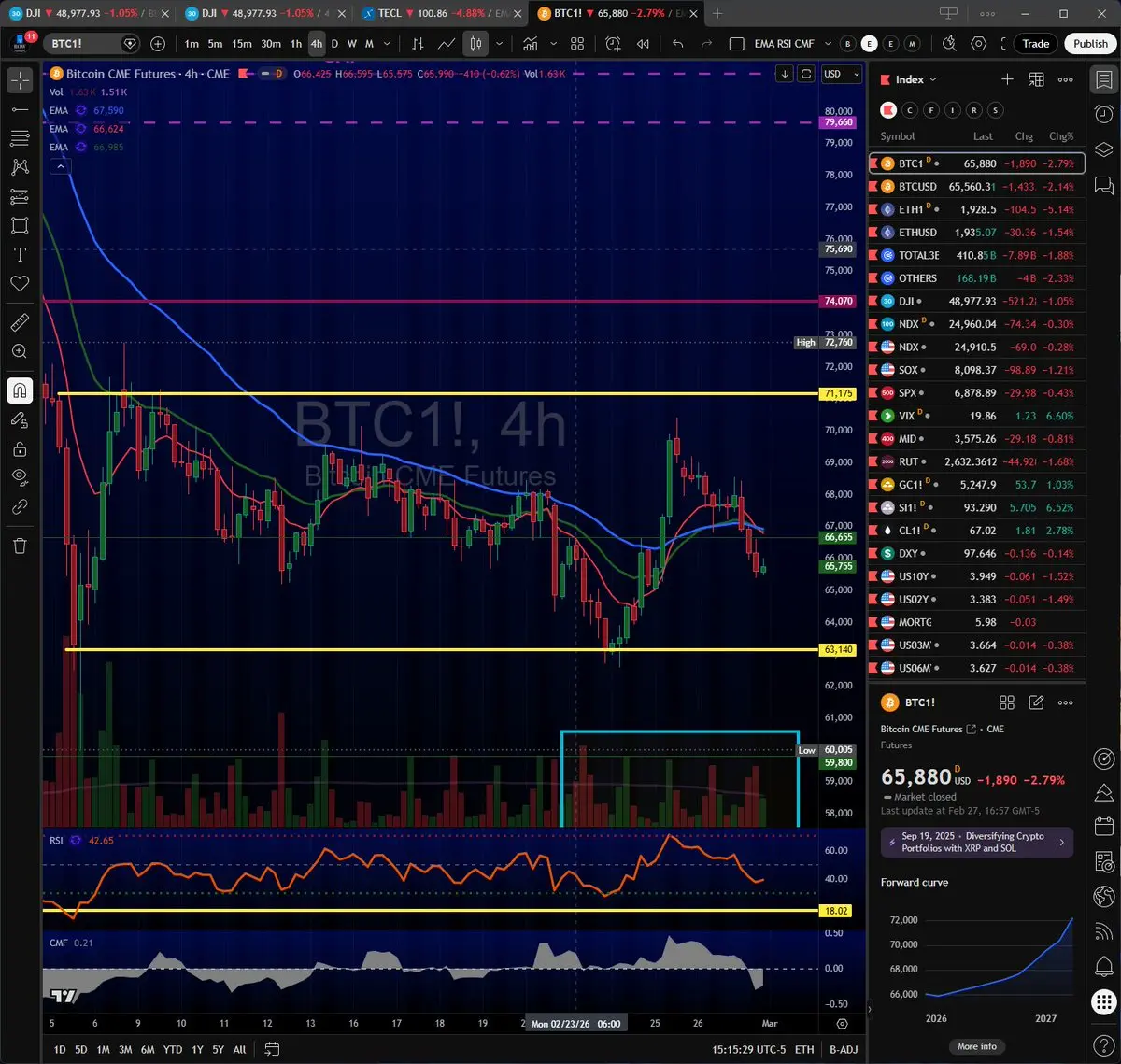Image resolution: width=1121 pixels, height=1064 pixels.
Task: Start bar replay mode
Action: coord(643,44)
